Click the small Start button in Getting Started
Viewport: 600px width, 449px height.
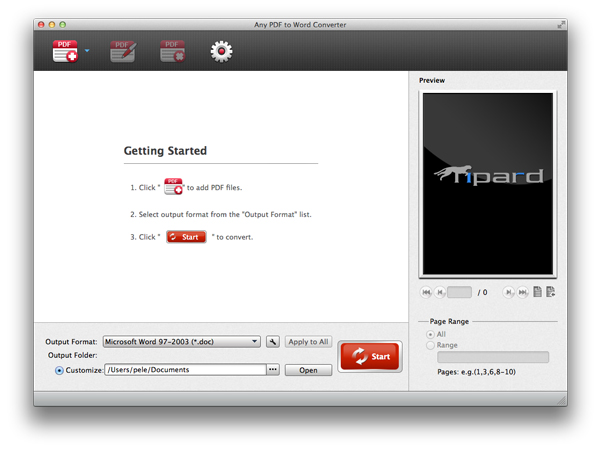click(186, 237)
